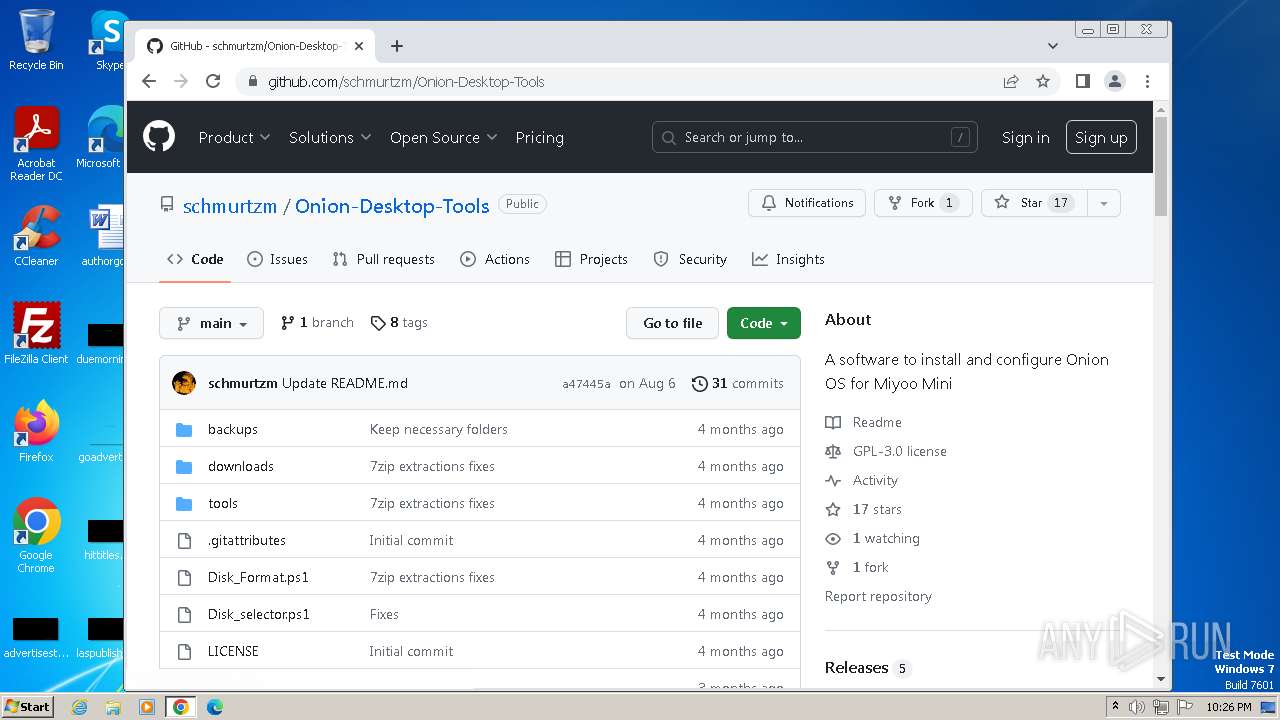Open the 8 tags link

399,323
